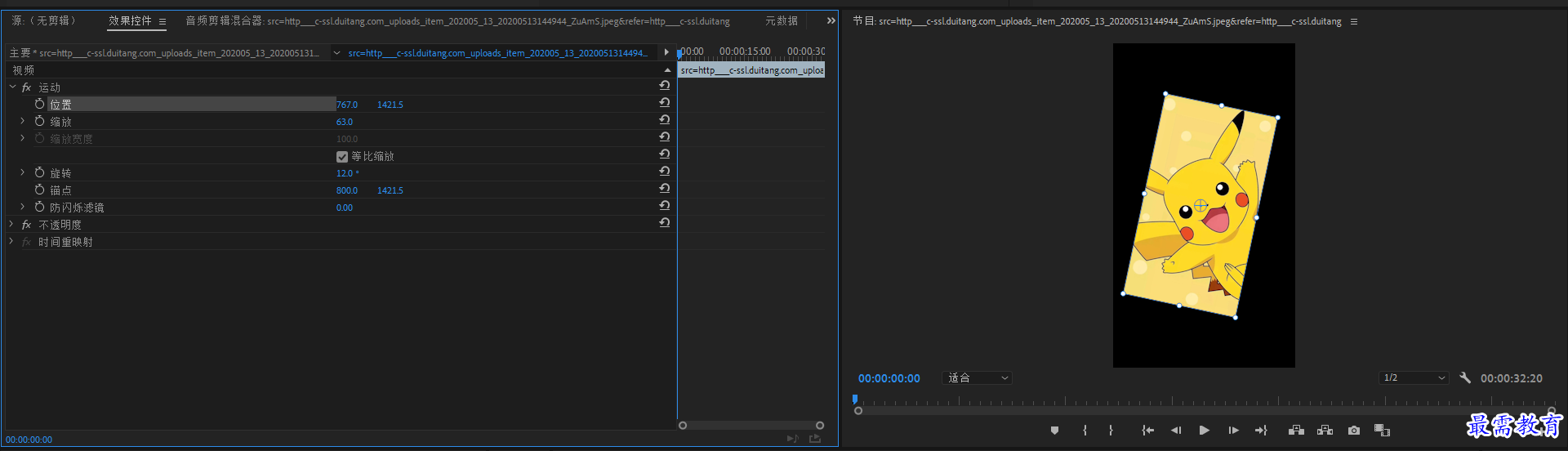The image size is (1568, 451).
Task: Click the 旋转 value 12.0
Action: (347, 173)
